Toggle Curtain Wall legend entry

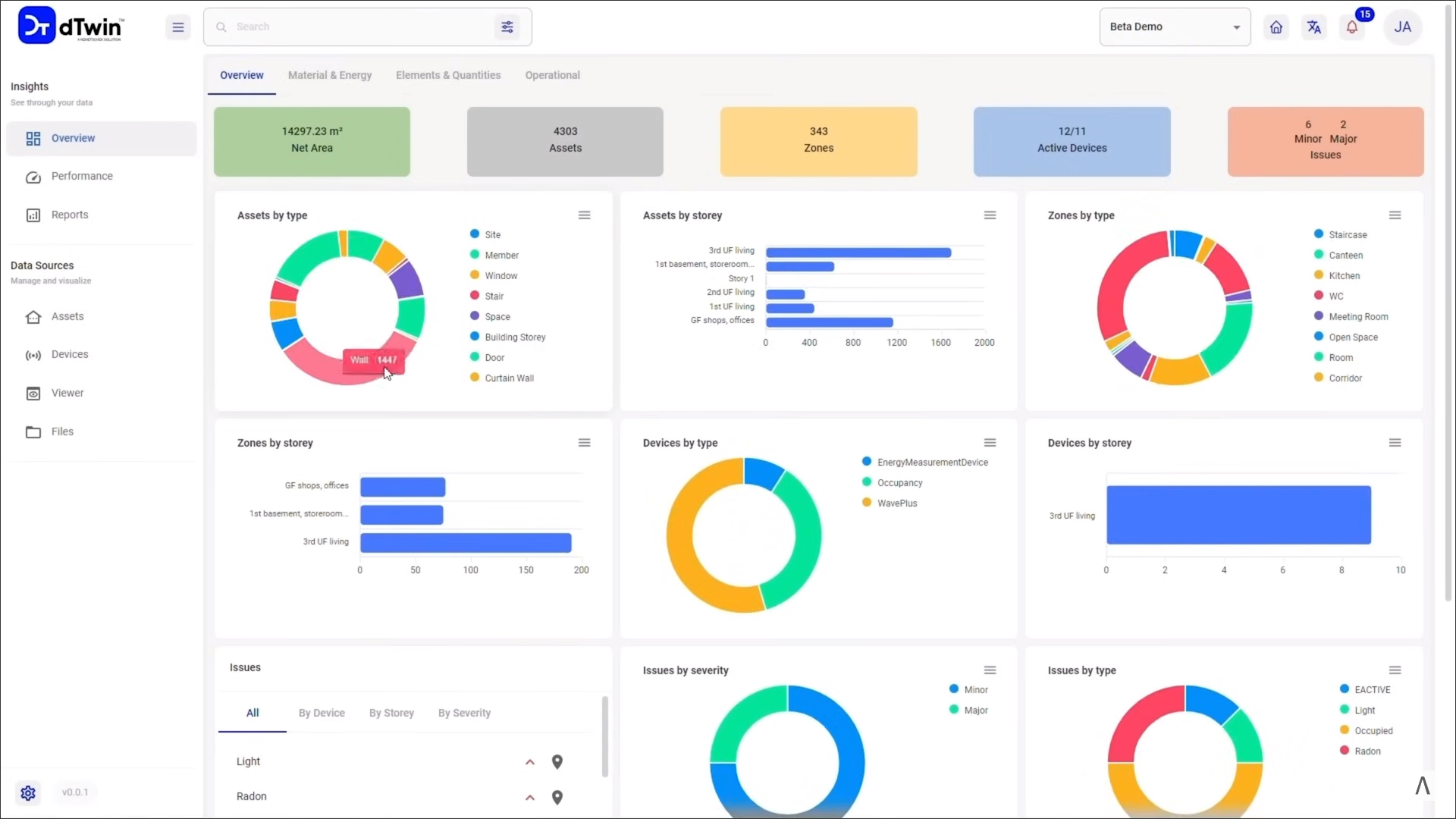(502, 378)
